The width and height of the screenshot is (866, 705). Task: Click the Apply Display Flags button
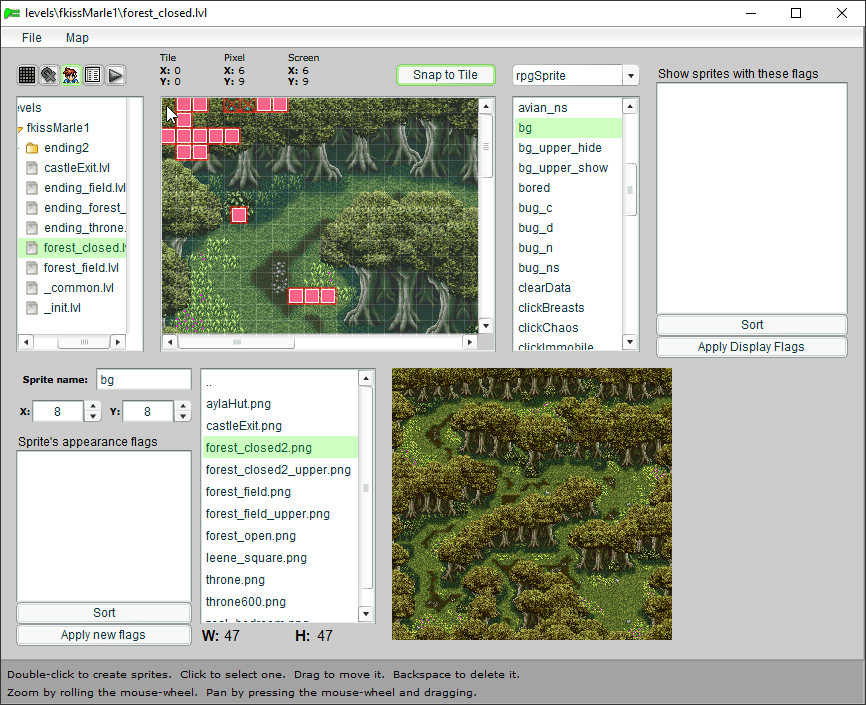click(x=751, y=347)
